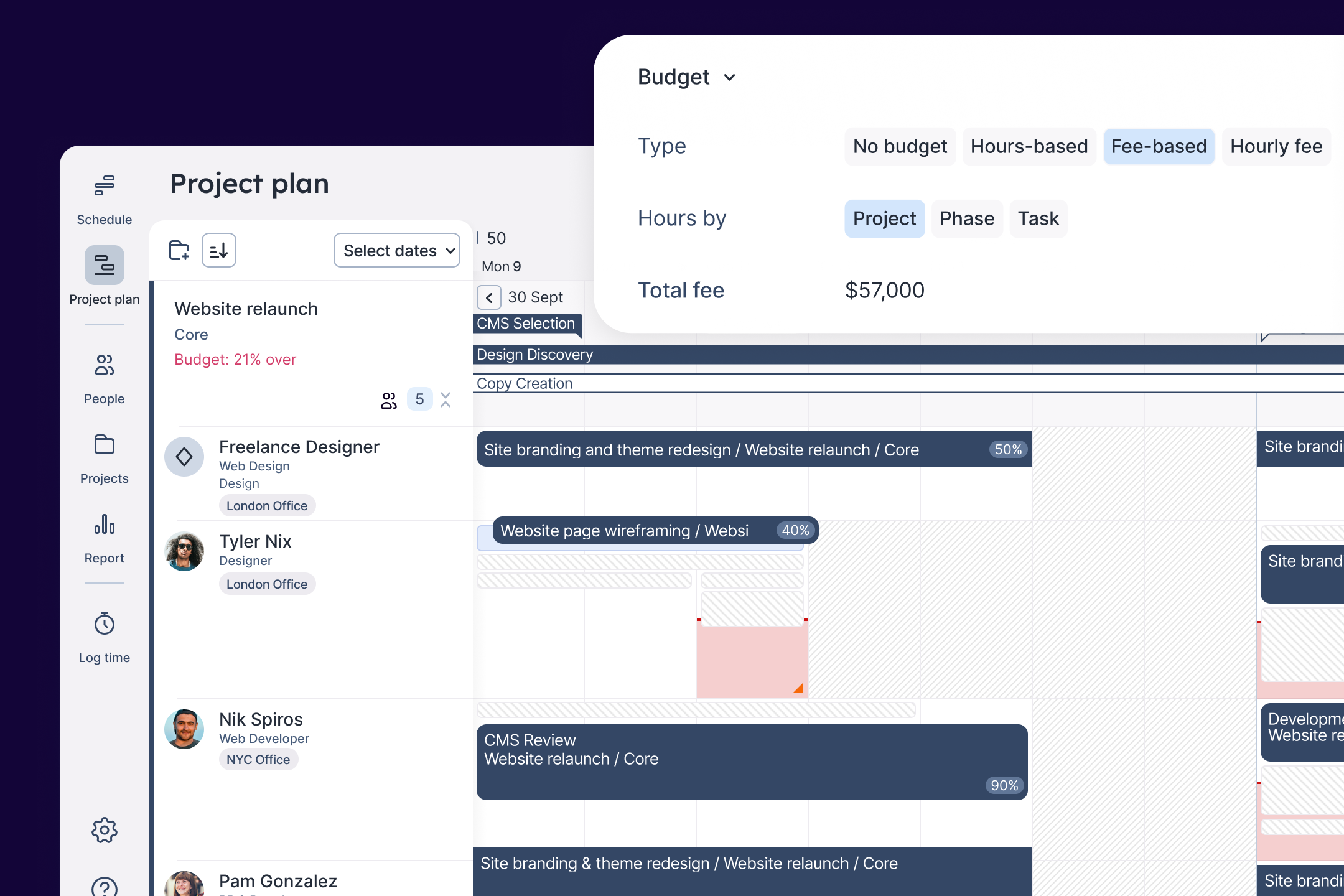Set Hours by to Phase
Viewport: 1344px width, 896px height.
pos(966,219)
